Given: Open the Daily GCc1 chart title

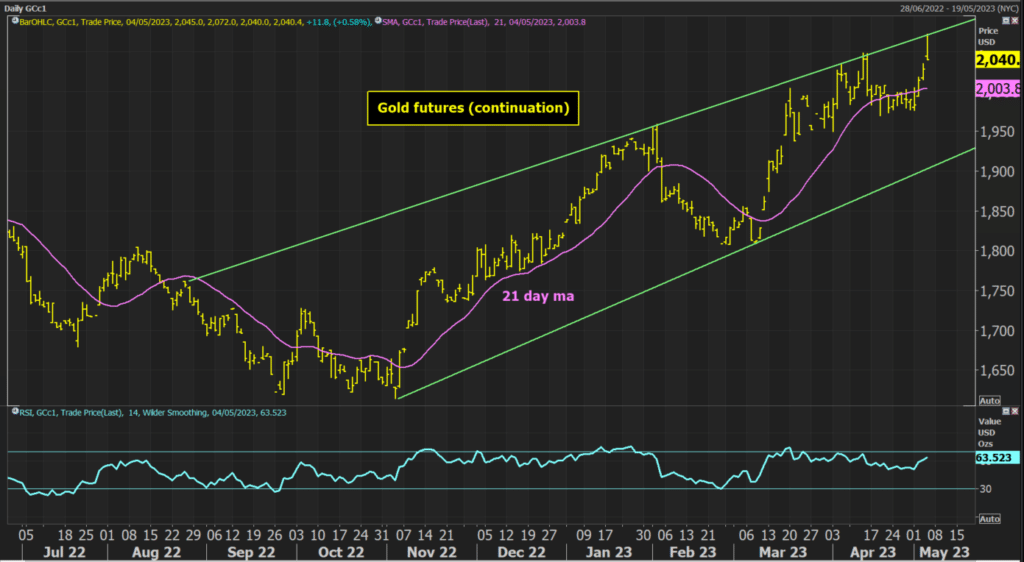Looking at the screenshot, I should 31,7.
